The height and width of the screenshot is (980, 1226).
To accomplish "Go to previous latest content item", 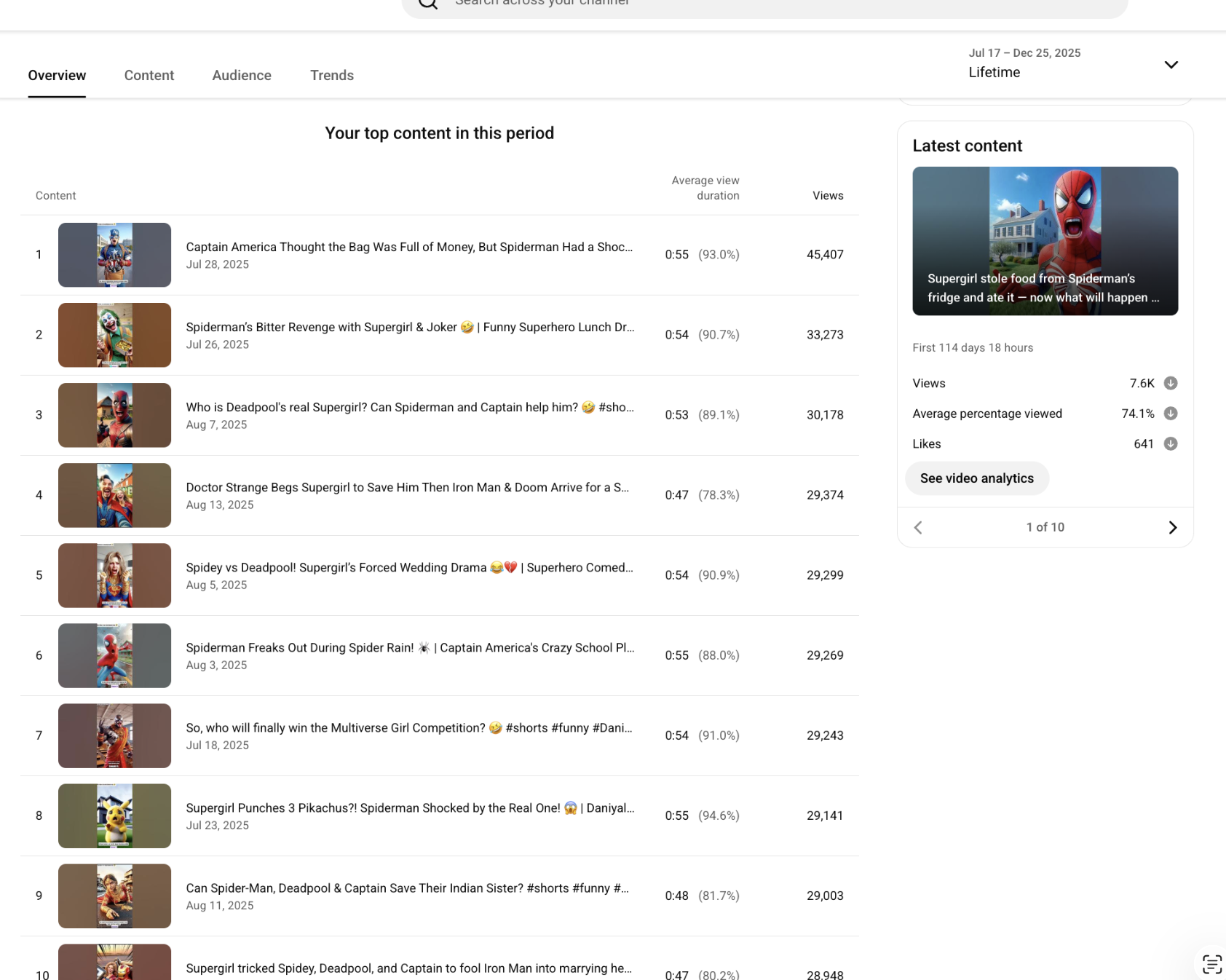I will pos(918,527).
